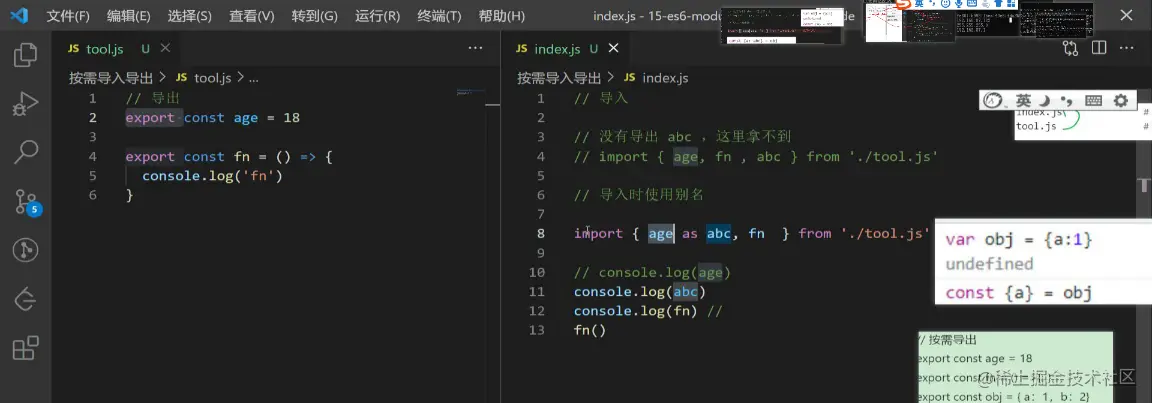Screen dimensions: 1152x403
Task: Click line number 2 in tool.js
Action: click(x=92, y=118)
